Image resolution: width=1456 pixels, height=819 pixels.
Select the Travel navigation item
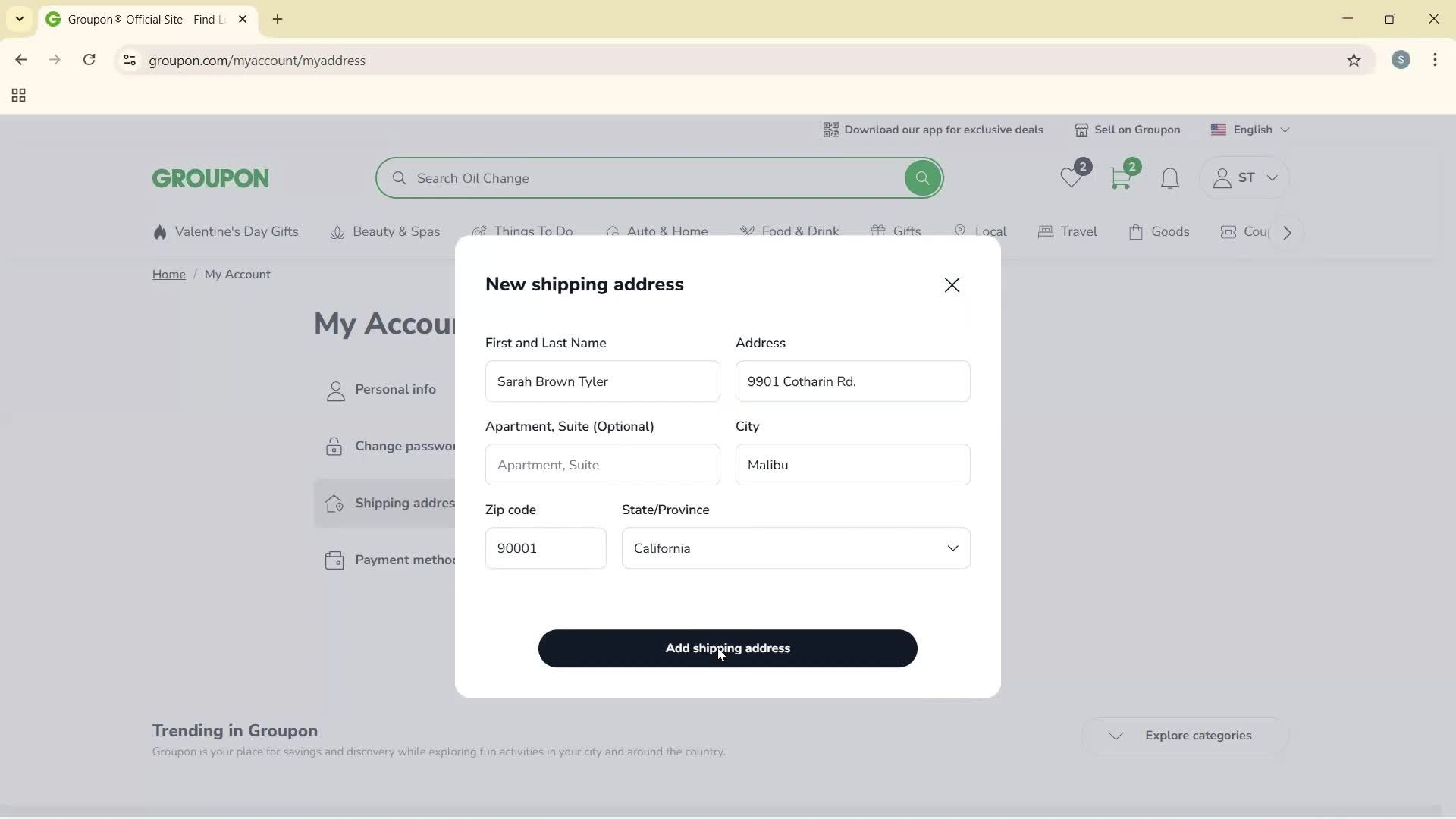pos(1078,232)
